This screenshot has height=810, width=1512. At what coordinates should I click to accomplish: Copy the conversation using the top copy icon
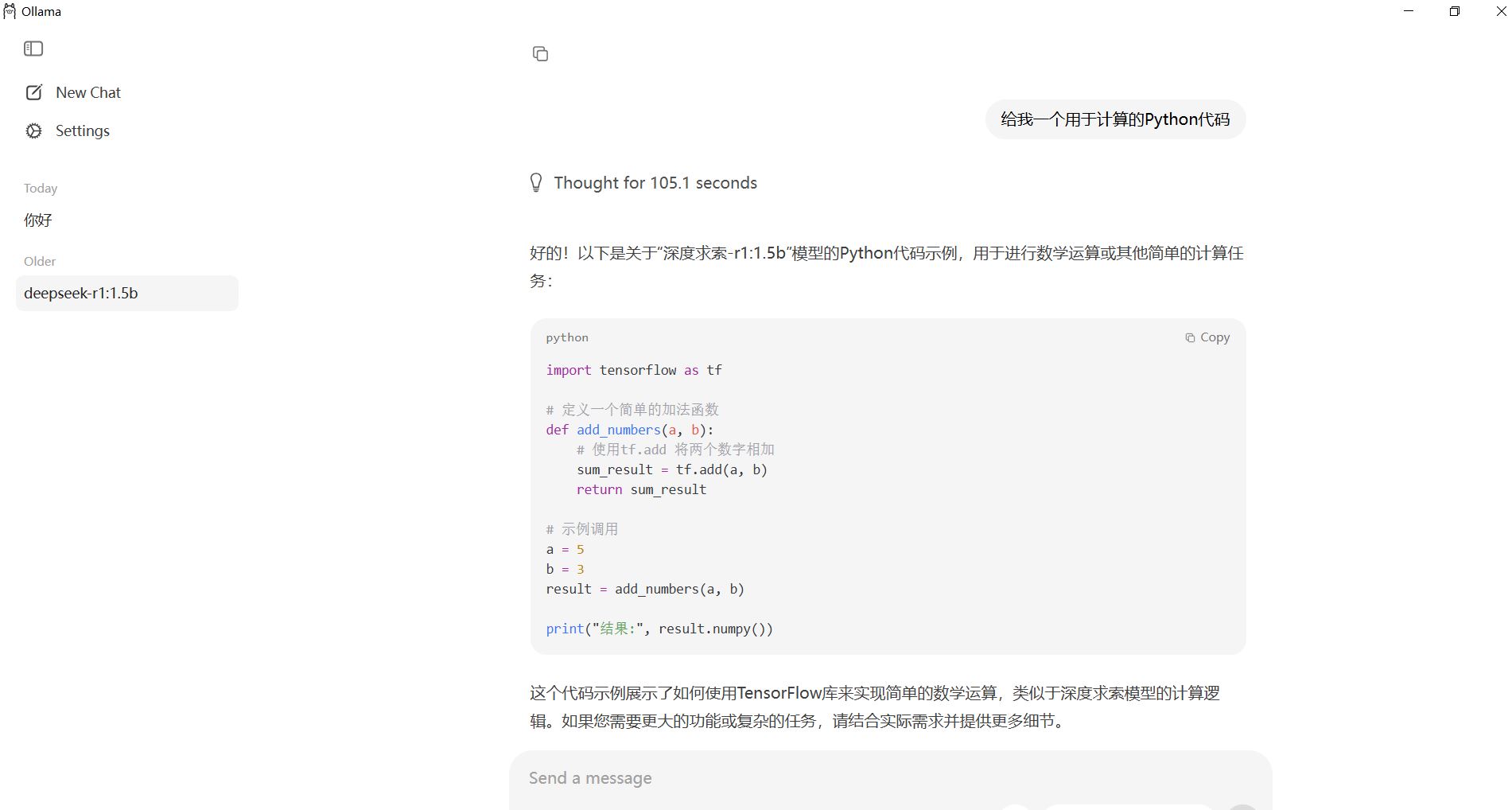coord(540,54)
